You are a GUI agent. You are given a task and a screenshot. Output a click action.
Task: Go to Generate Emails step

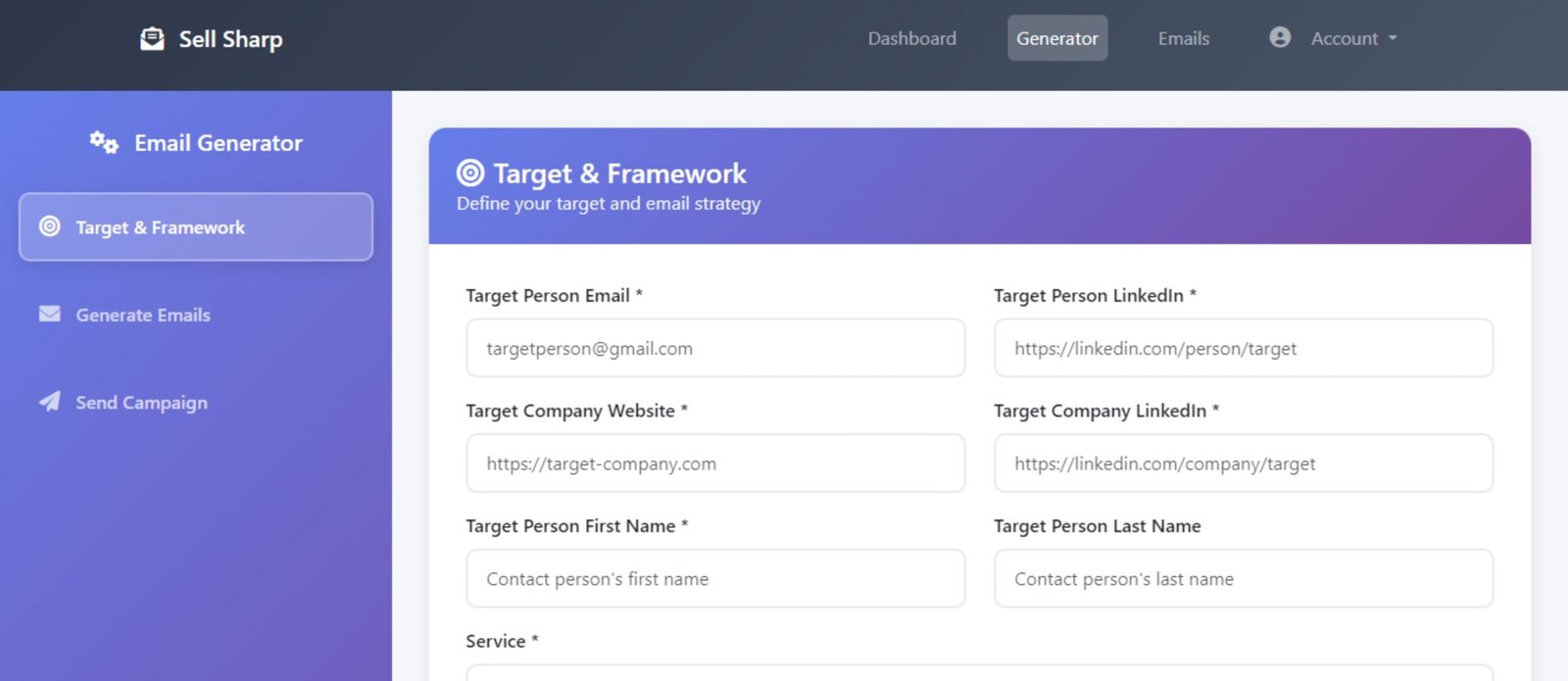tap(143, 315)
